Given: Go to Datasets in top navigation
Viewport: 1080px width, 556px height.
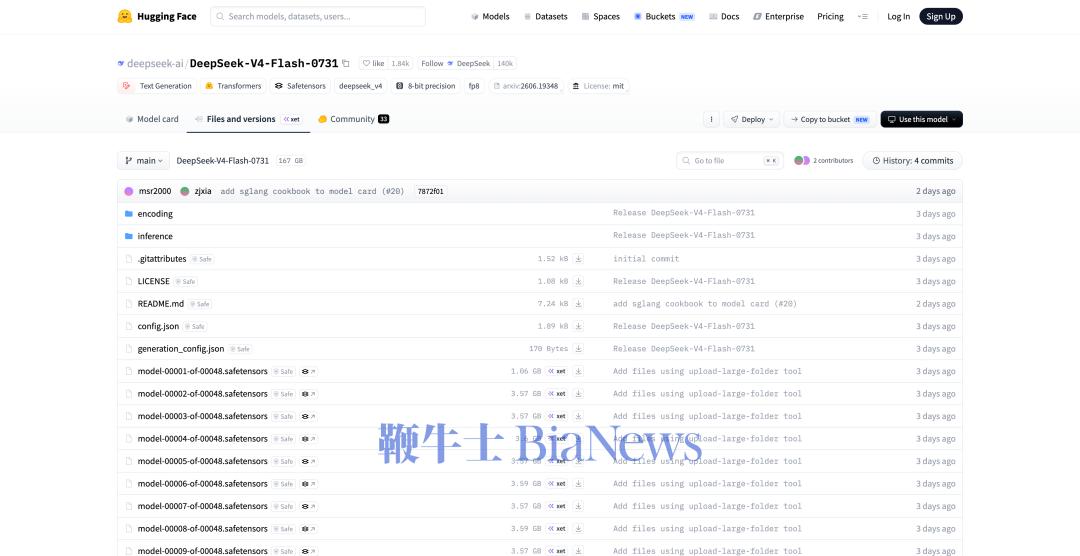Looking at the screenshot, I should click(546, 17).
